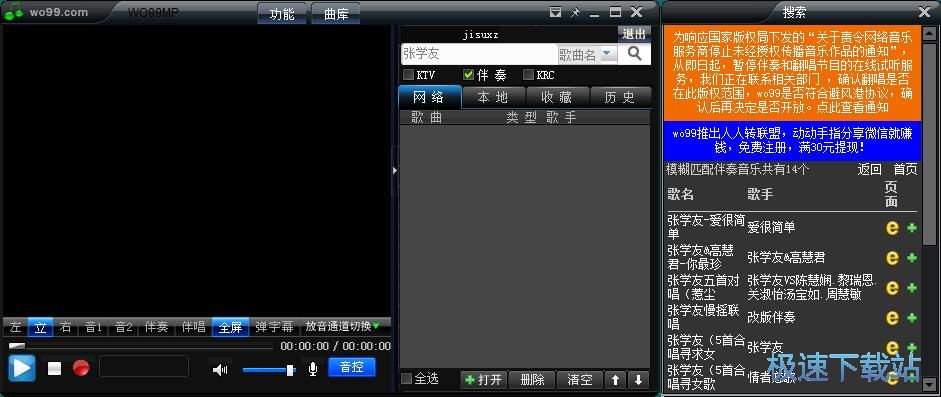The height and width of the screenshot is (397, 941).
Task: Click the 音控 button
Action: [x=352, y=367]
